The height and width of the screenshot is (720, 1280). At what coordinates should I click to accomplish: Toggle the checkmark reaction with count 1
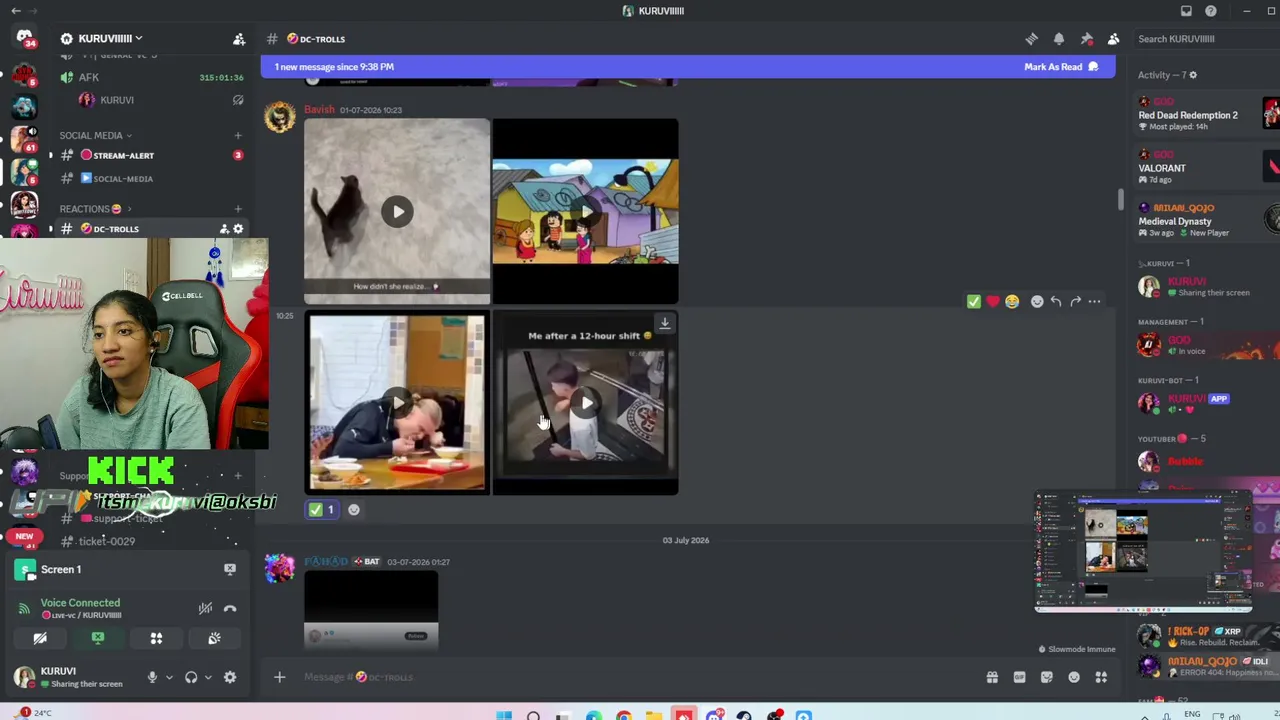tap(322, 510)
